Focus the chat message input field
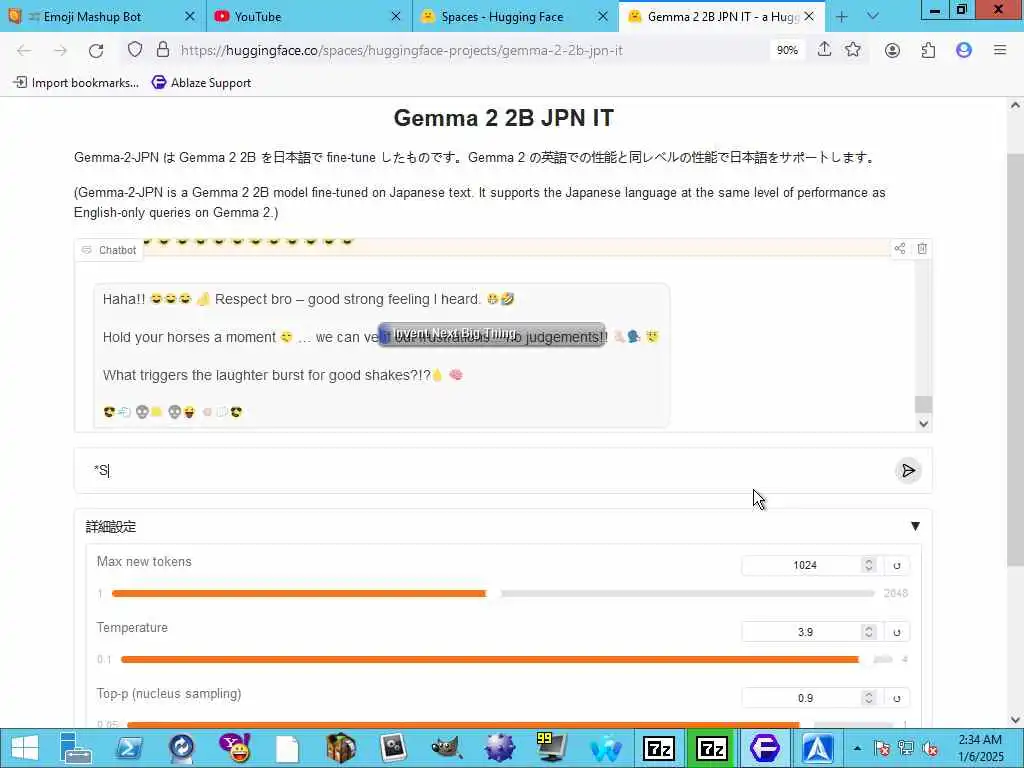Viewport: 1024px width, 768px height. 483,470
